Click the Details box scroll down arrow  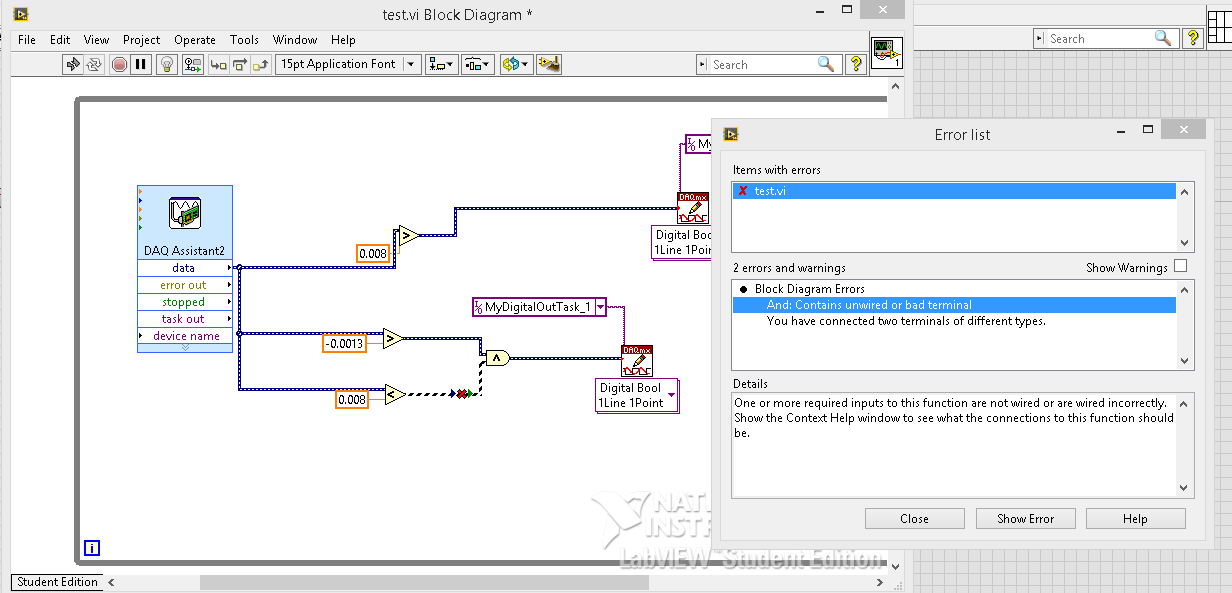[1185, 488]
